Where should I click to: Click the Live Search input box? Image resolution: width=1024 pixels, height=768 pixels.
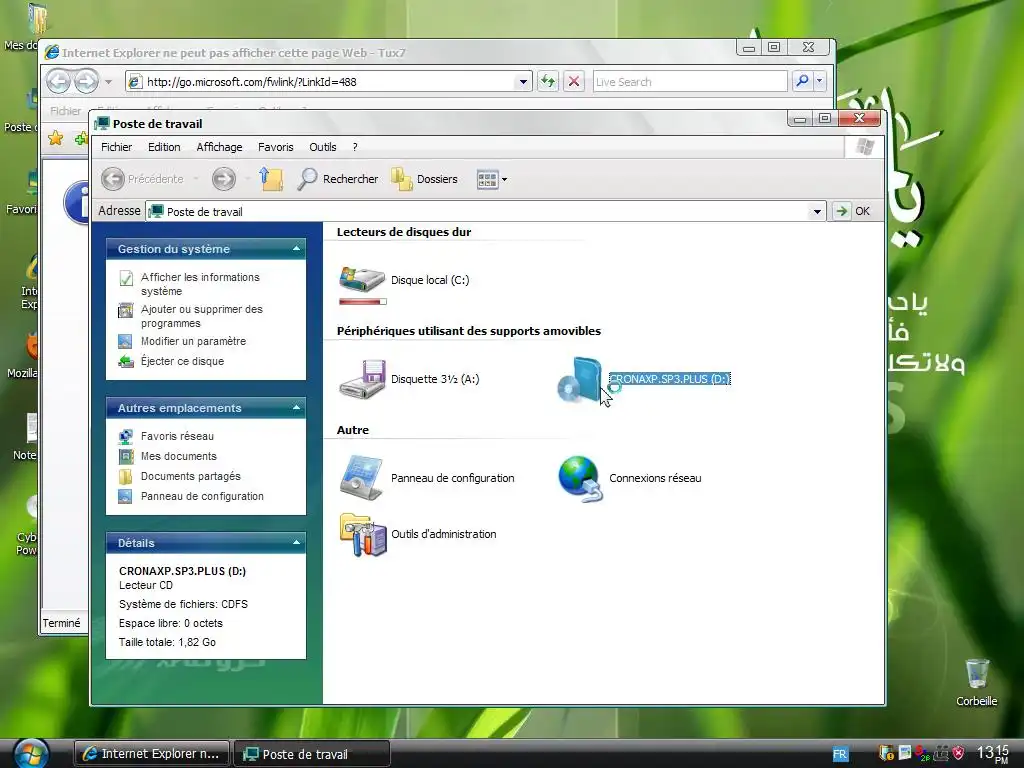(690, 82)
